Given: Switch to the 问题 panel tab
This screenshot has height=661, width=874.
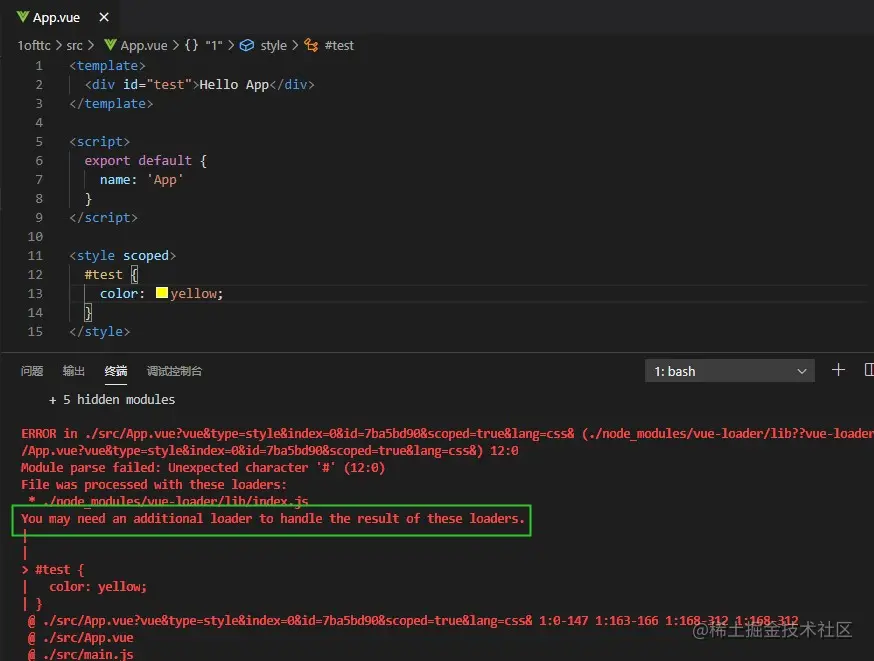Looking at the screenshot, I should 32,371.
